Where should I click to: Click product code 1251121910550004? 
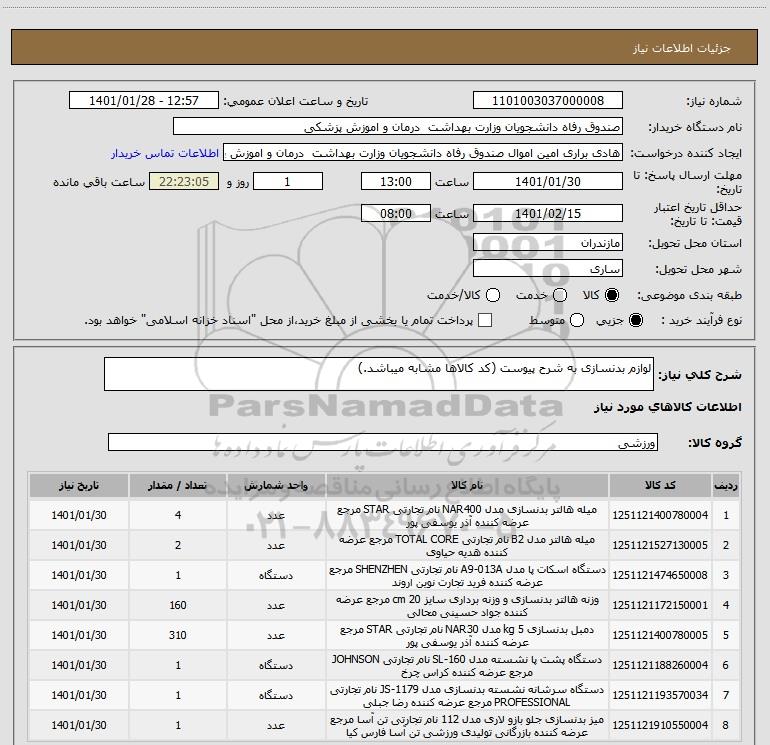point(660,725)
